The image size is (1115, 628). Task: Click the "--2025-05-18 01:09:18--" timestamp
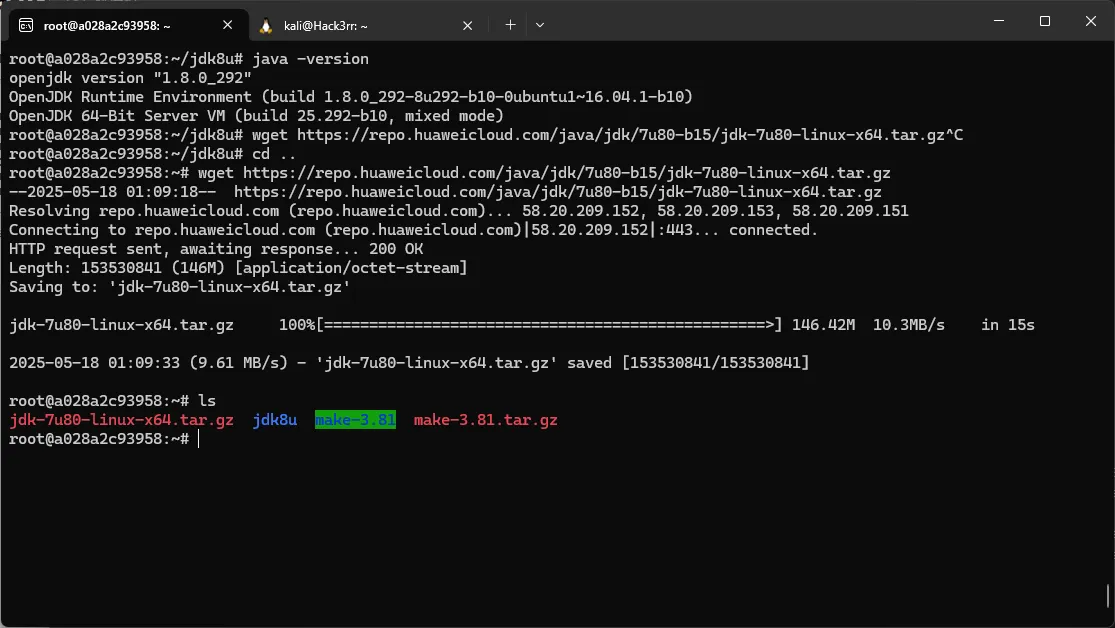pyautogui.click(x=112, y=192)
